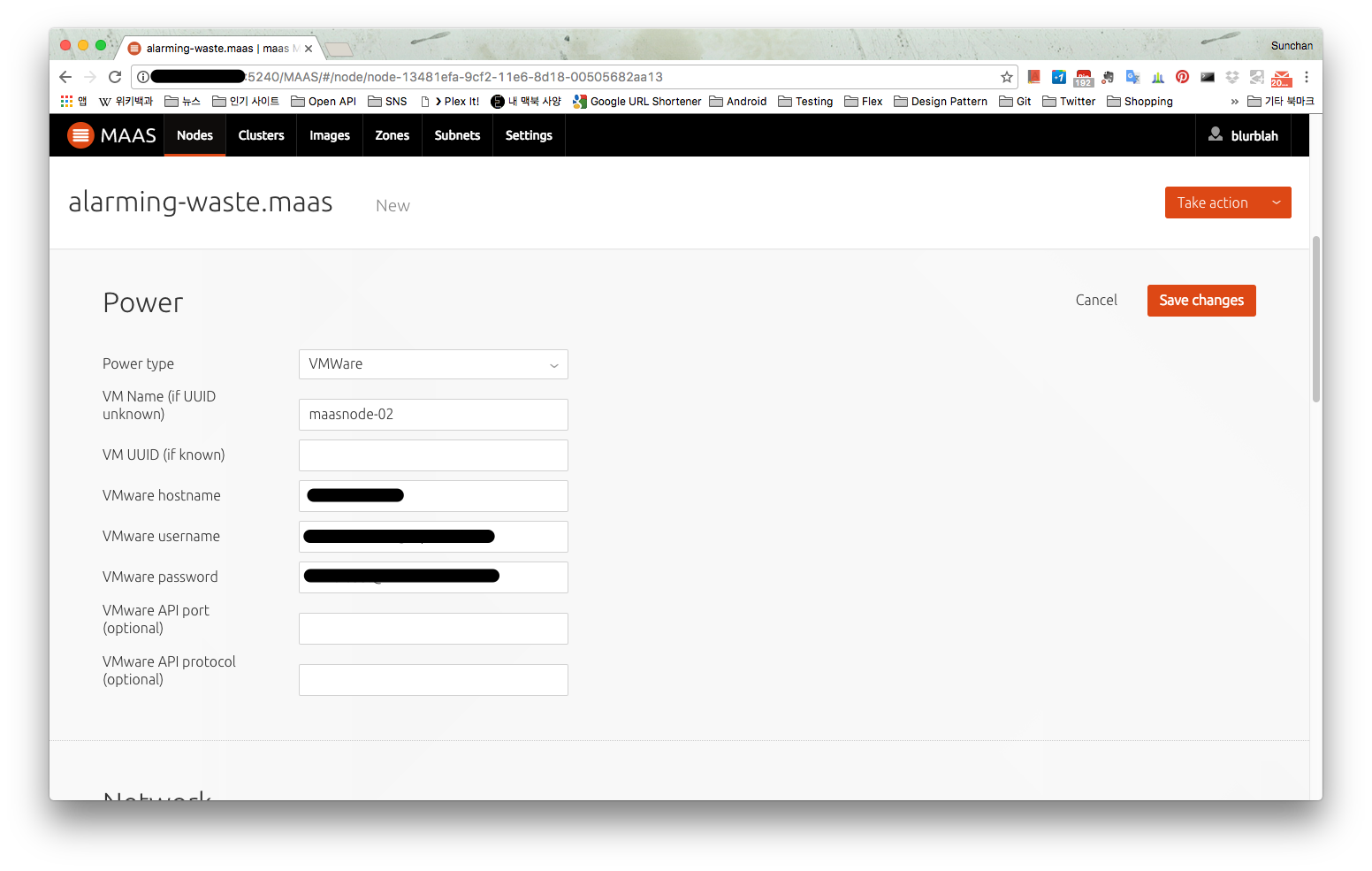Open the Design Pattern bookmark folder

click(941, 101)
